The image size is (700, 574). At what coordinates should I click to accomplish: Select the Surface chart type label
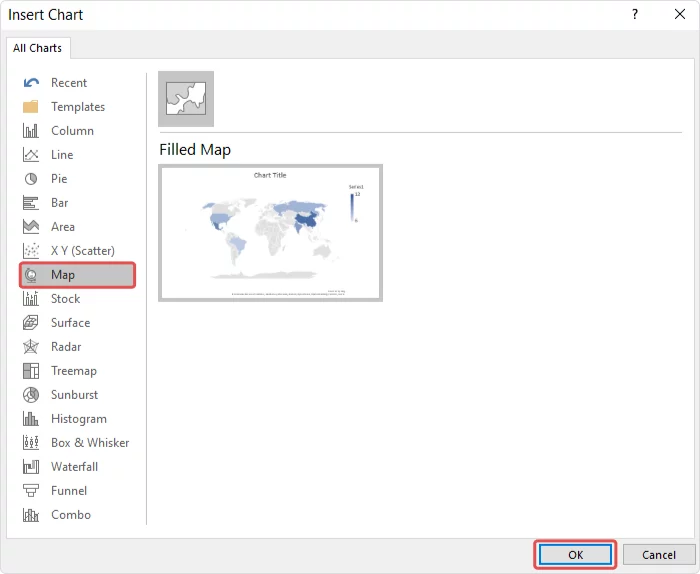[x=71, y=323]
